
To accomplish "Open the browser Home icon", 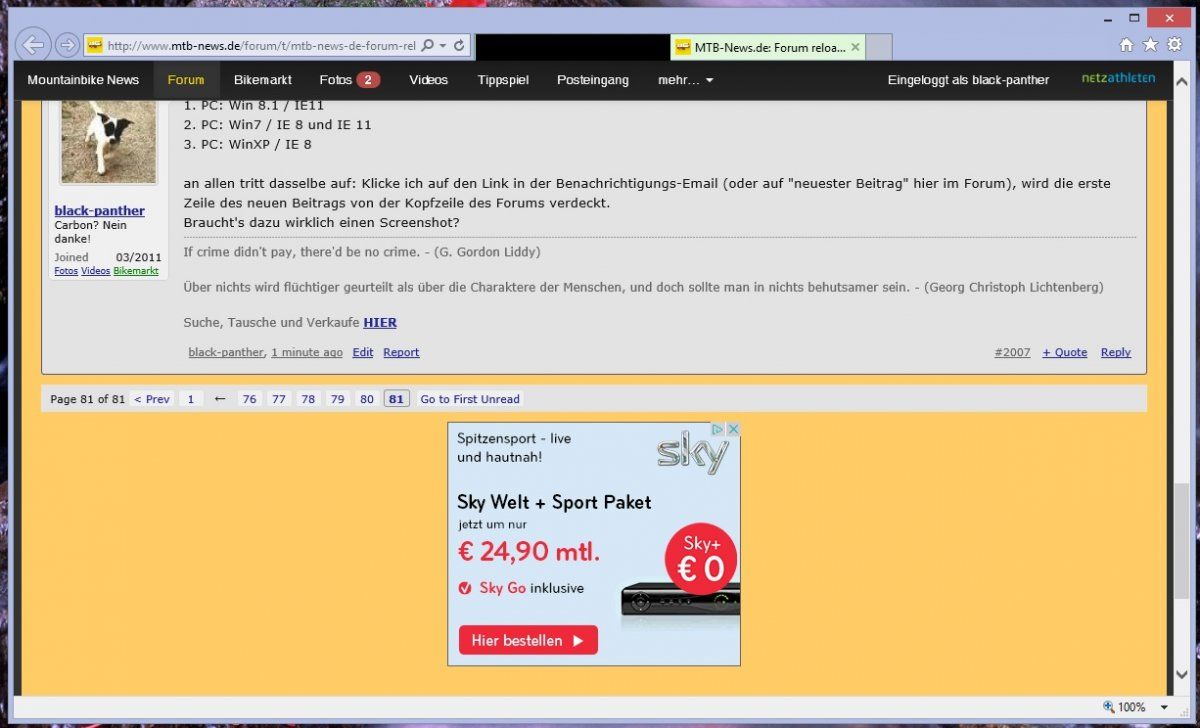I will tap(1126, 45).
